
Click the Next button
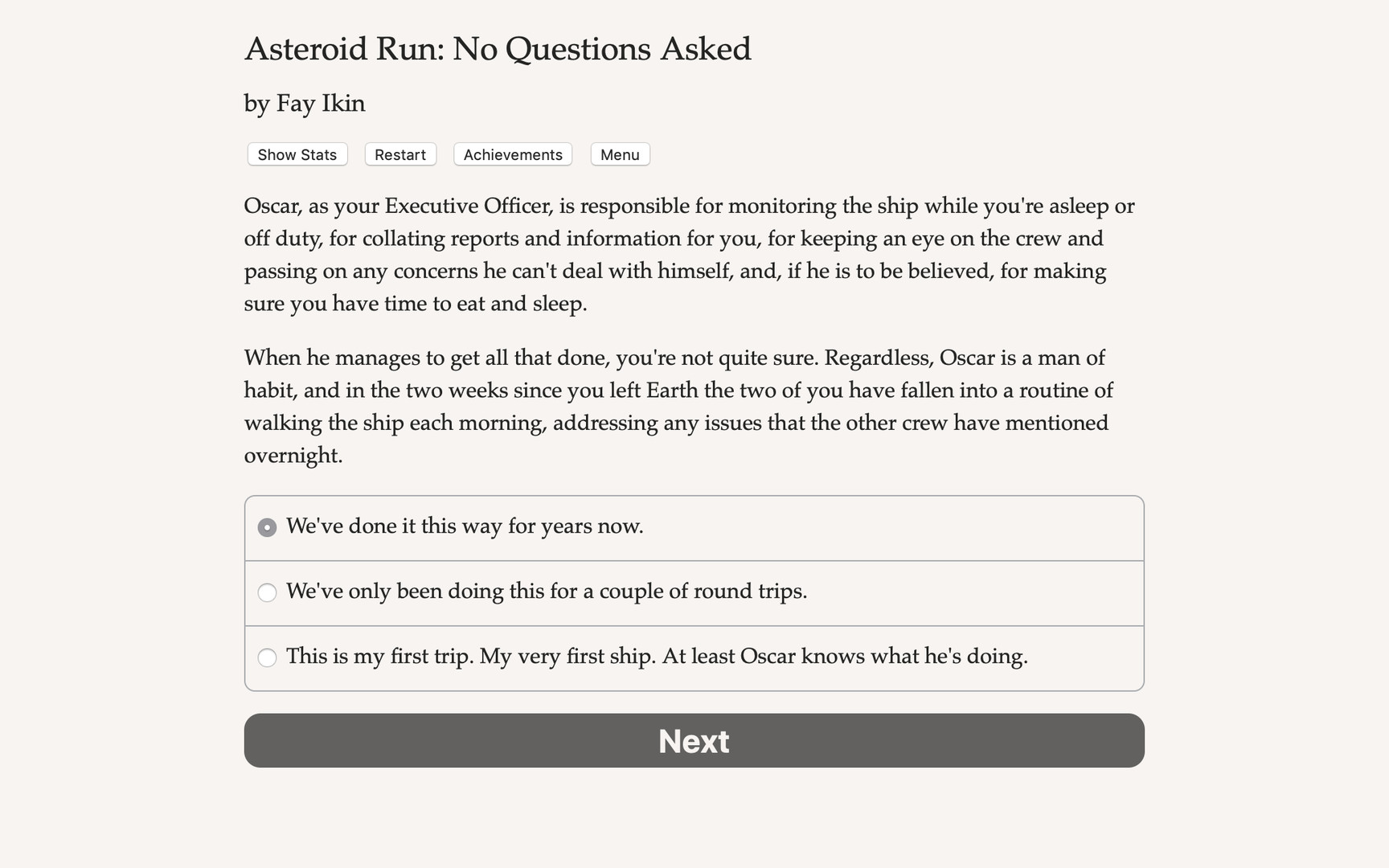click(x=694, y=740)
